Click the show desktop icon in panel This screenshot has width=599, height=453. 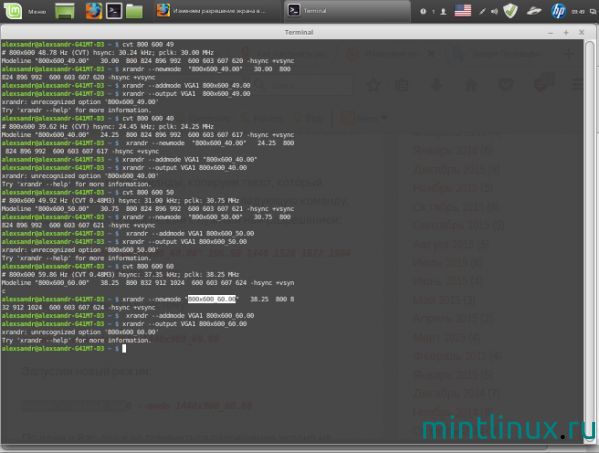coord(65,11)
